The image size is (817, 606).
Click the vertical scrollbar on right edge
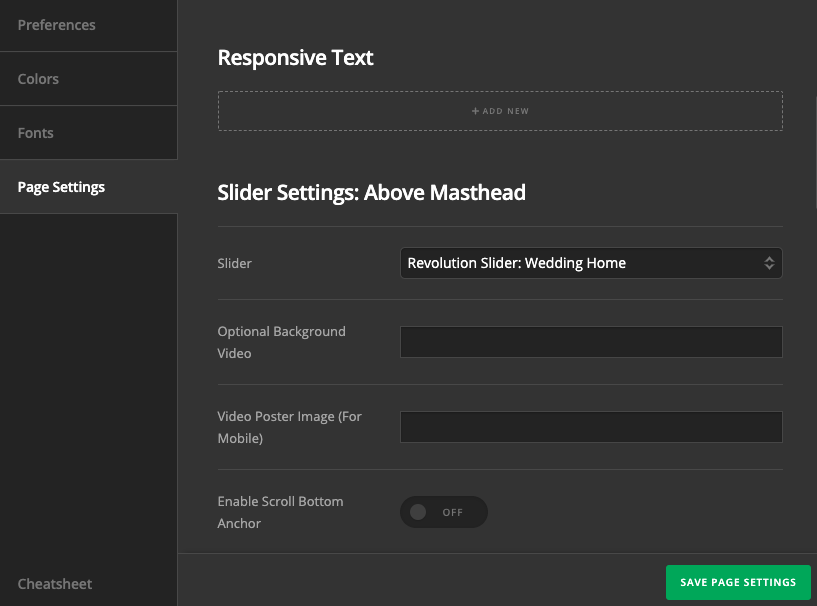(815, 153)
